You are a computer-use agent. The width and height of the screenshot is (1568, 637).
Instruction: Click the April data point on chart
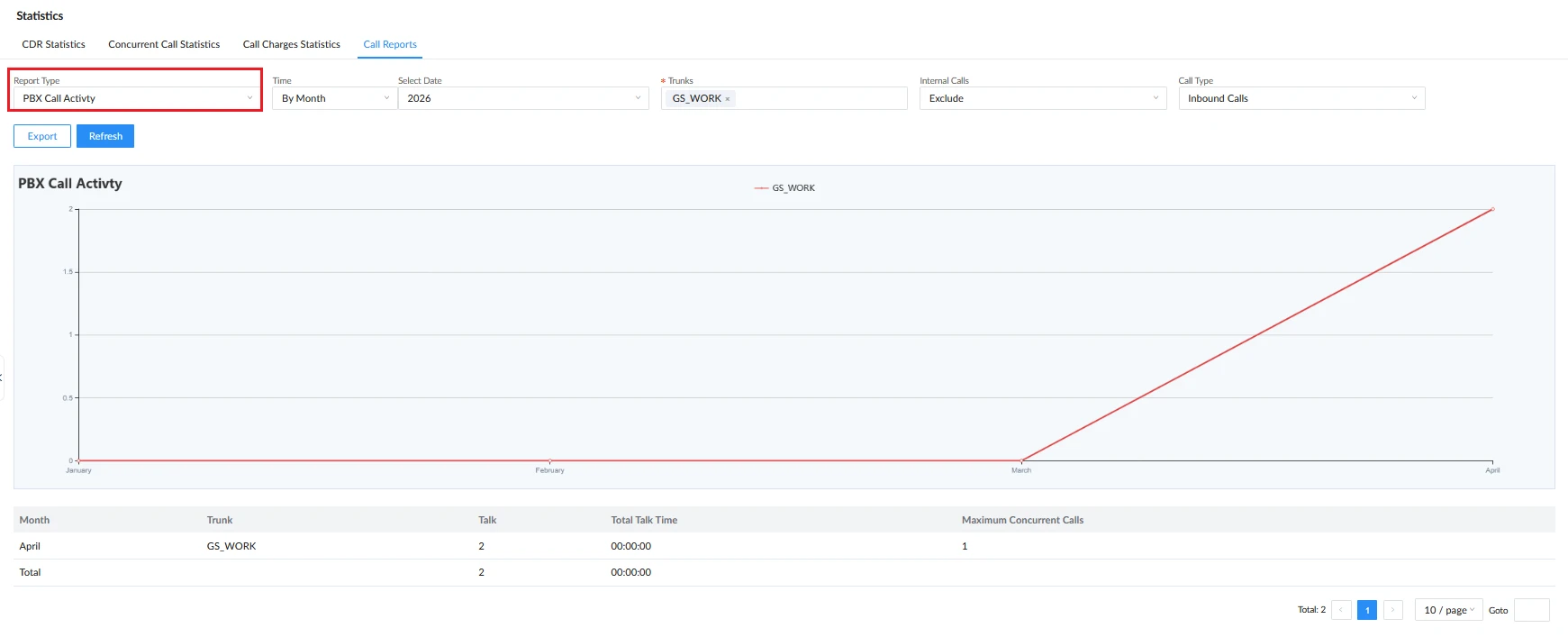1492,209
